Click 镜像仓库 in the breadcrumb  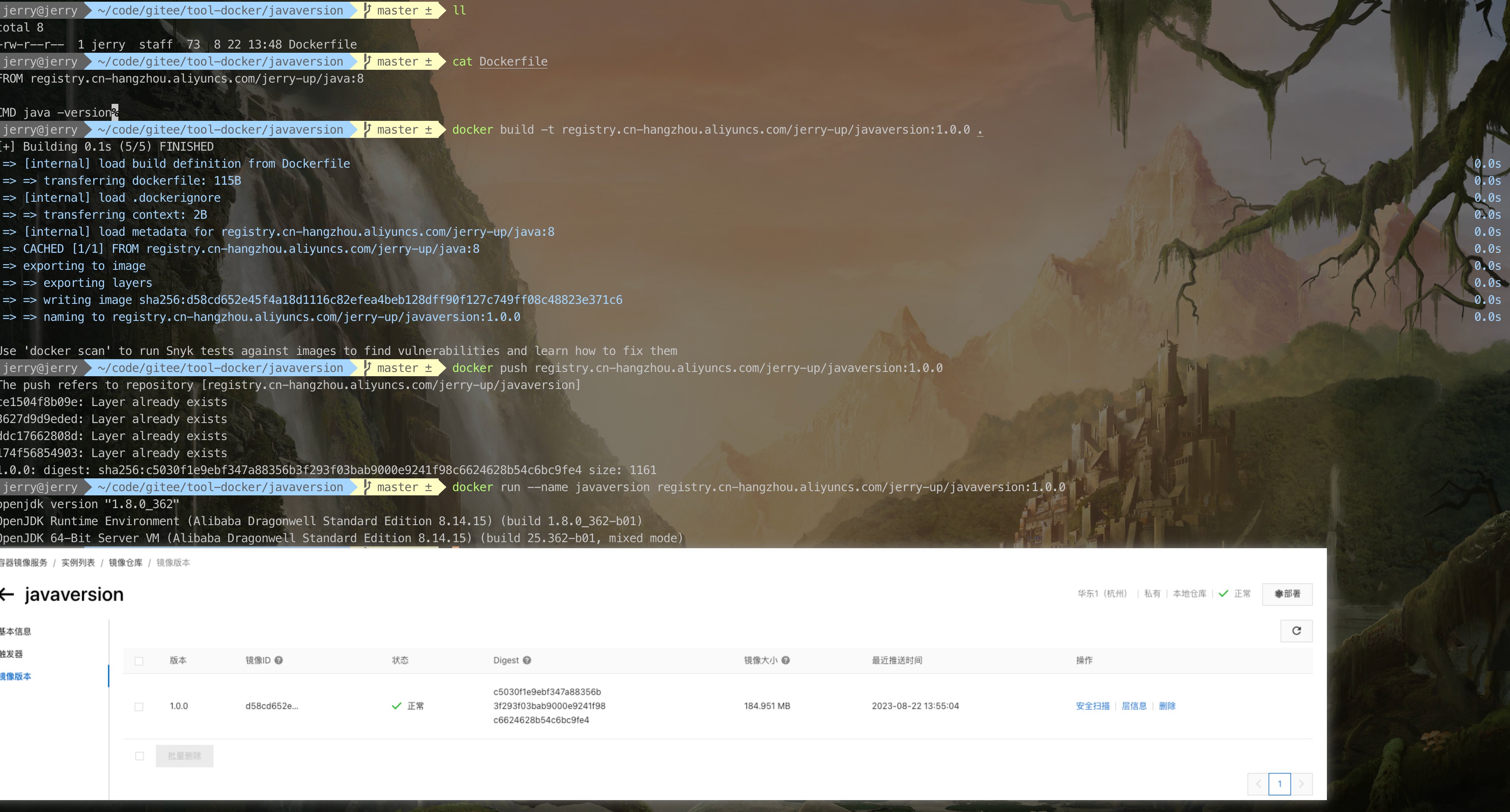[126, 563]
